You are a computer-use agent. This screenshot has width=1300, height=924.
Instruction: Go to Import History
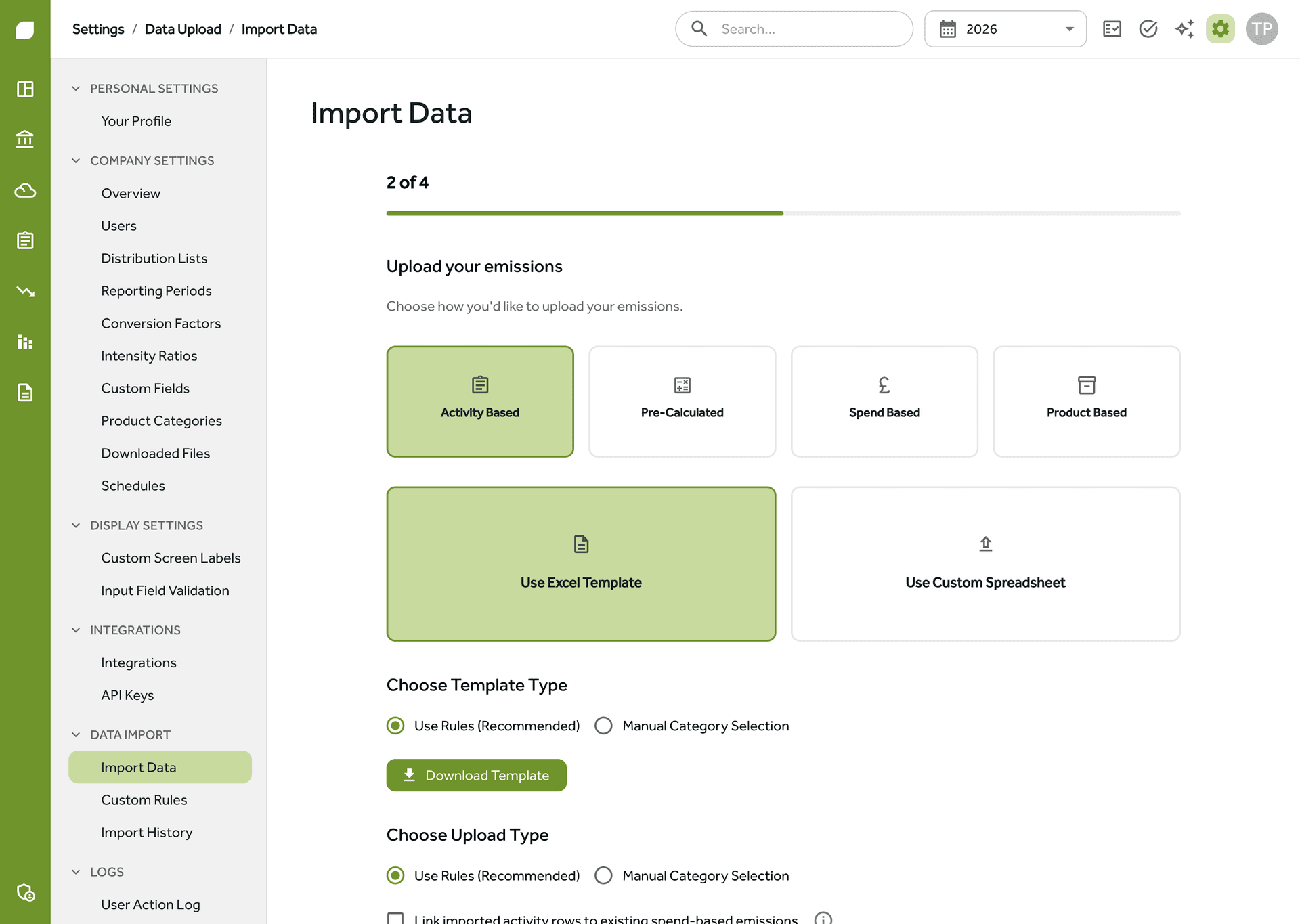tap(147, 833)
